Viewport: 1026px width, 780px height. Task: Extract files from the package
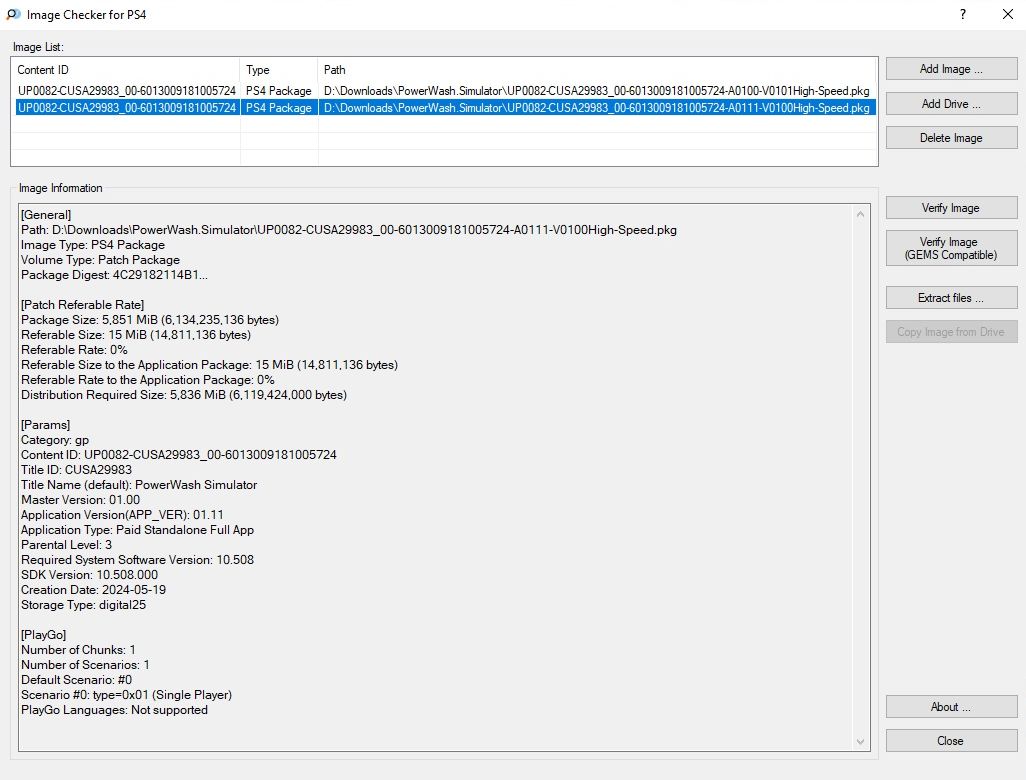tap(951, 298)
